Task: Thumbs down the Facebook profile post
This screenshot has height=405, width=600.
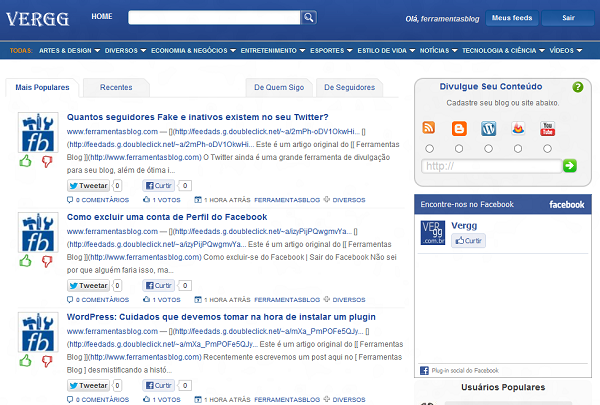Action: 47,262
